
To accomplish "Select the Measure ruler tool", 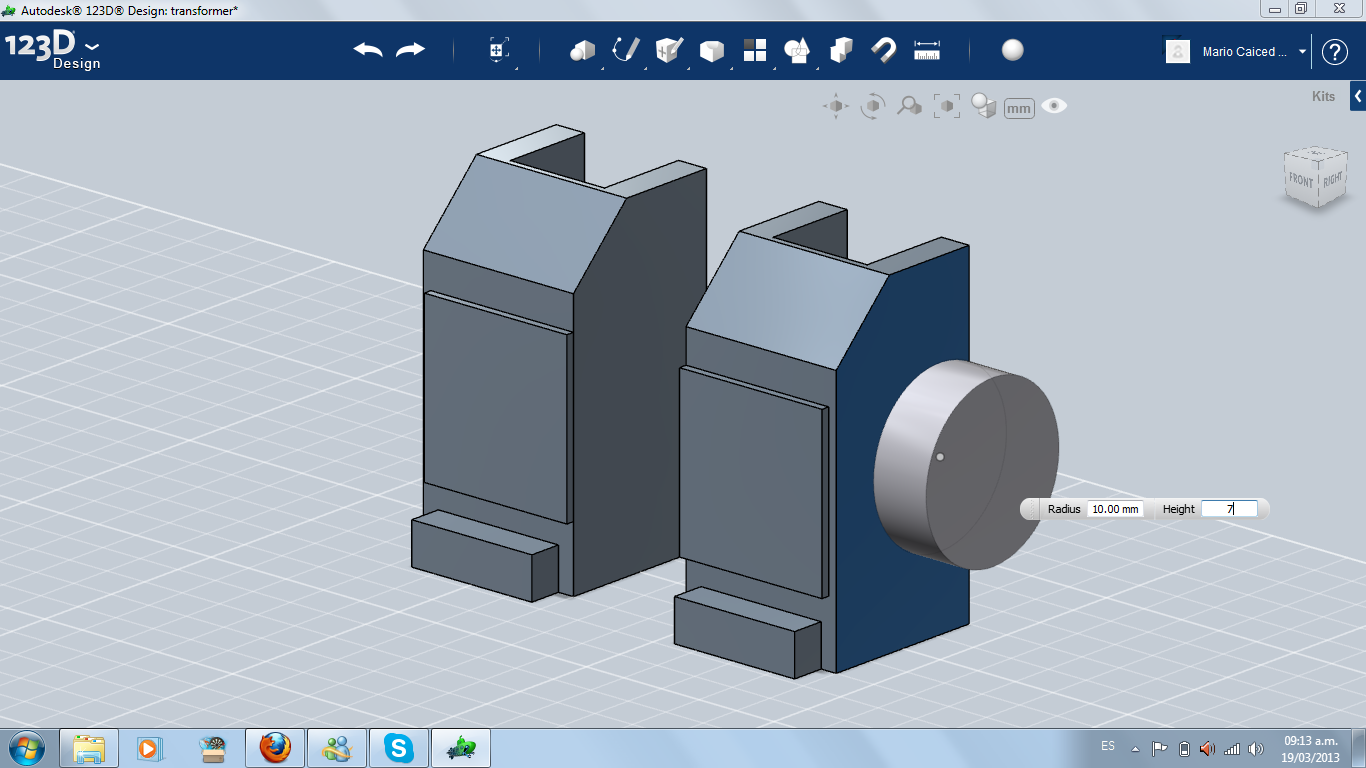I will (927, 50).
